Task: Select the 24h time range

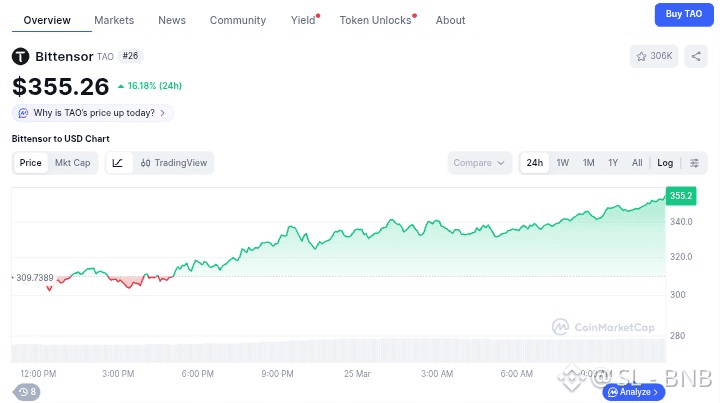Action: coord(534,163)
